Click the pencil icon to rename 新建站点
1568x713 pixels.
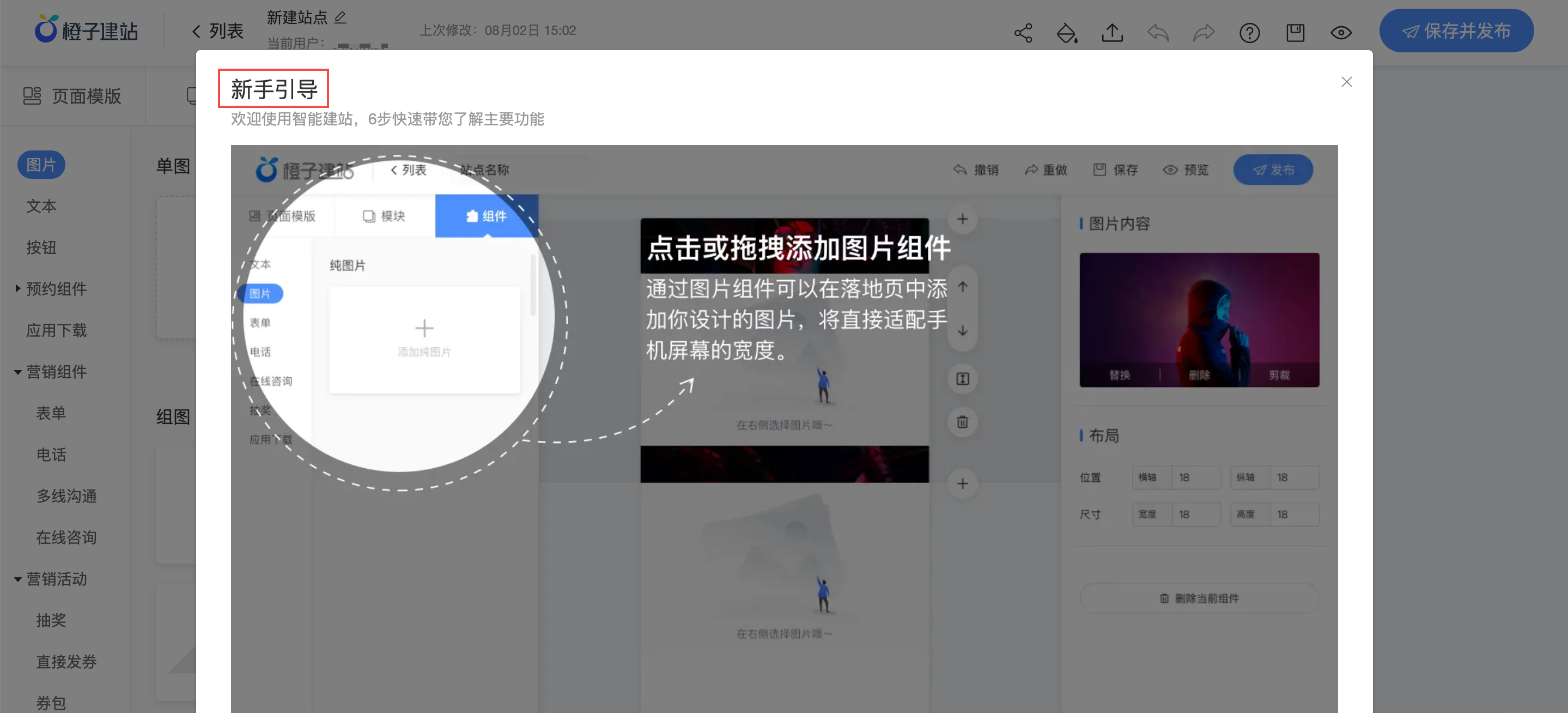tap(341, 17)
